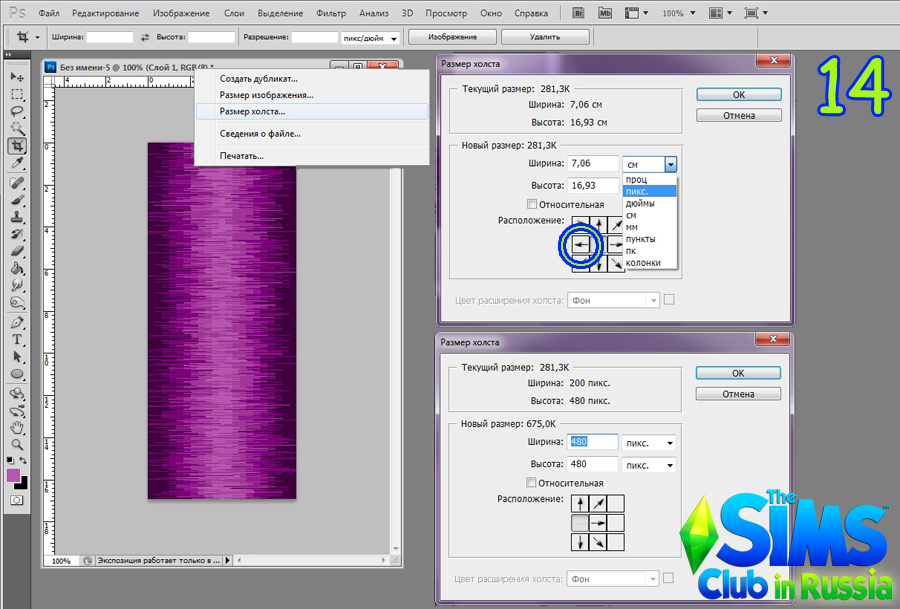Open Mini Bridge via the Mb icon

(x=605, y=14)
